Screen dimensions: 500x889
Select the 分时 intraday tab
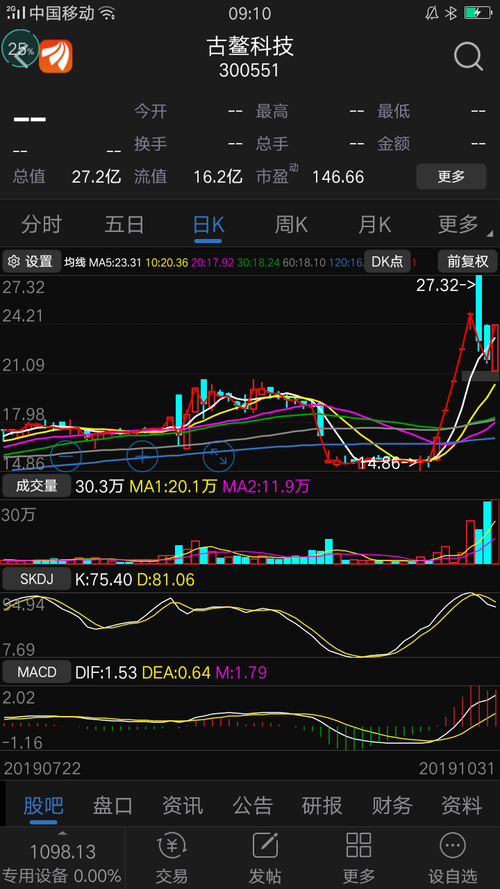[x=41, y=225]
